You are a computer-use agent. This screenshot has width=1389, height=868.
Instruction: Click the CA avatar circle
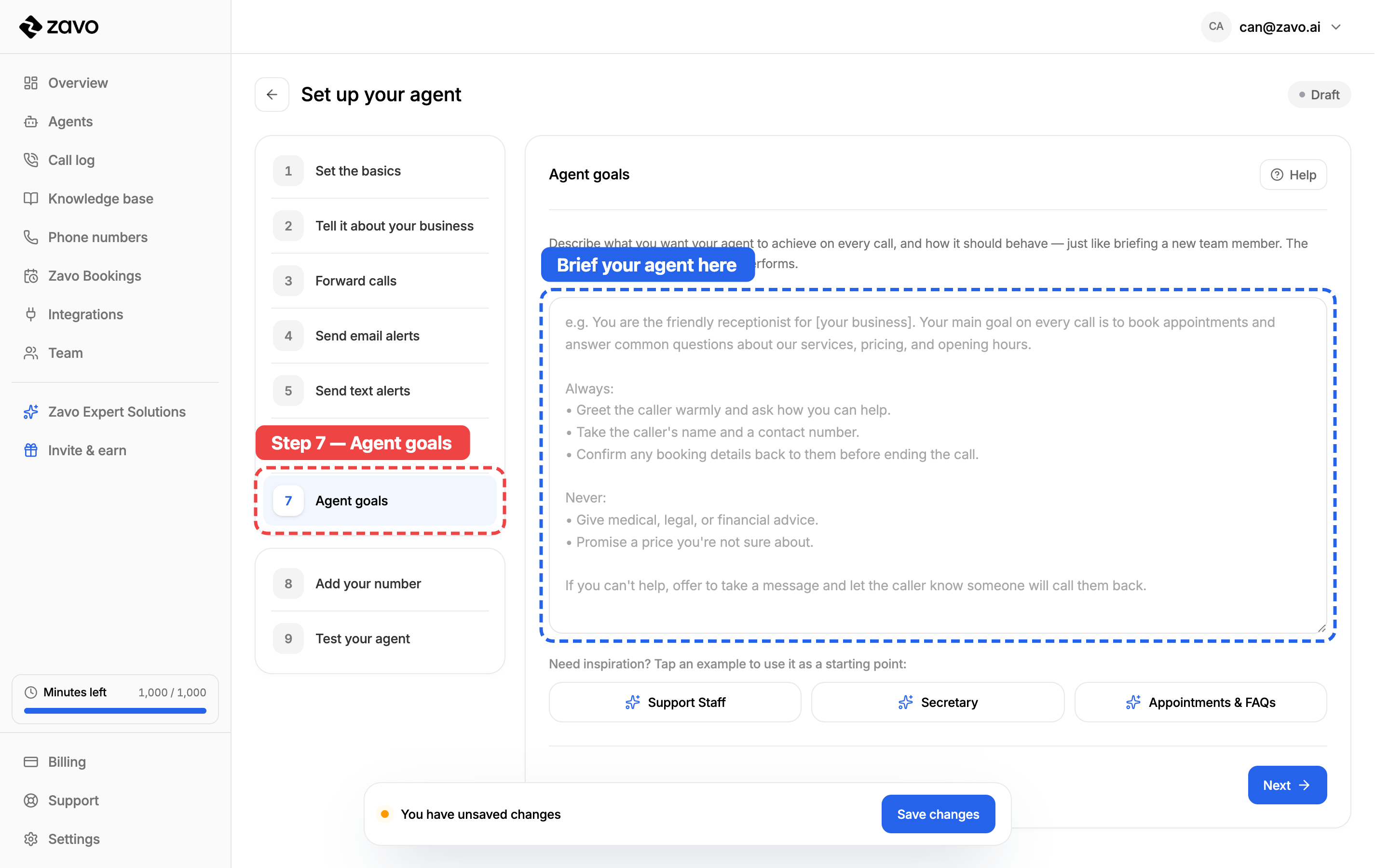coord(1216,27)
